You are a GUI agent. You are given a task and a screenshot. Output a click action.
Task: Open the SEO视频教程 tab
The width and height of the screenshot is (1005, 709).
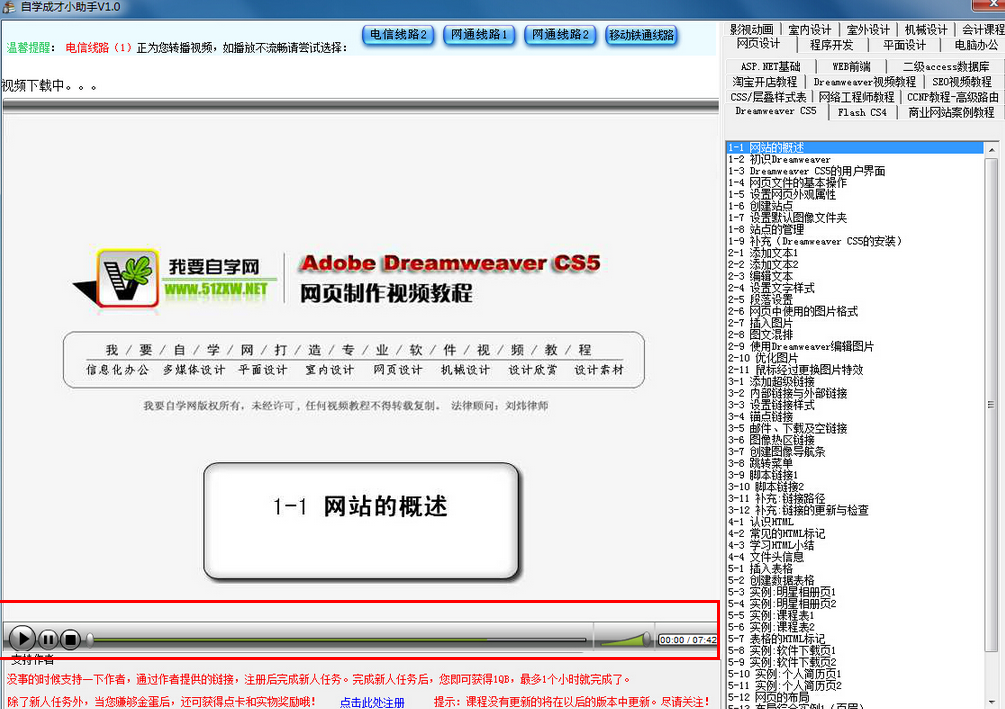961,82
